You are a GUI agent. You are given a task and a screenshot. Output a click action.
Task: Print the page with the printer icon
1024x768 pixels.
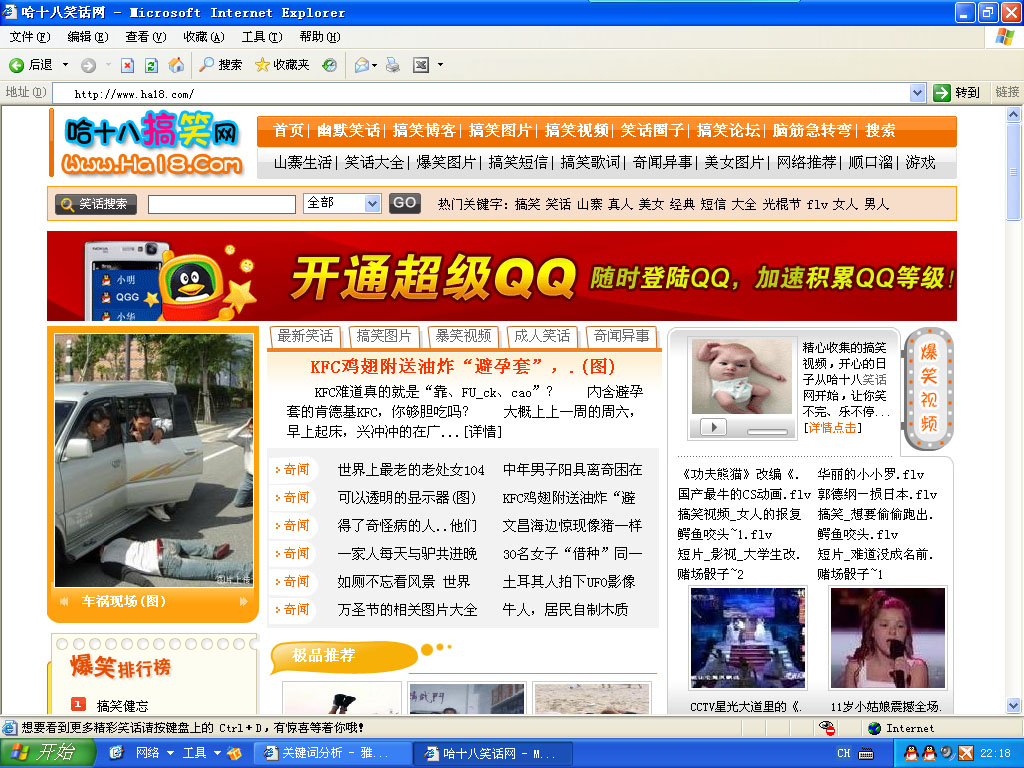point(392,65)
